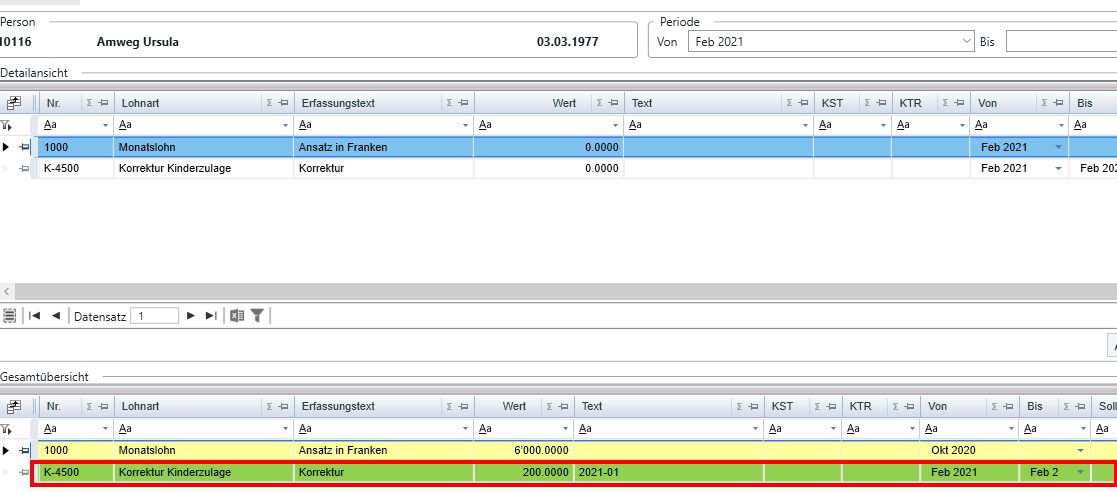Click sigma icon in Gesamtübersicht Wert column
Image resolution: width=1117 pixels, height=492 pixels.
click(550, 407)
